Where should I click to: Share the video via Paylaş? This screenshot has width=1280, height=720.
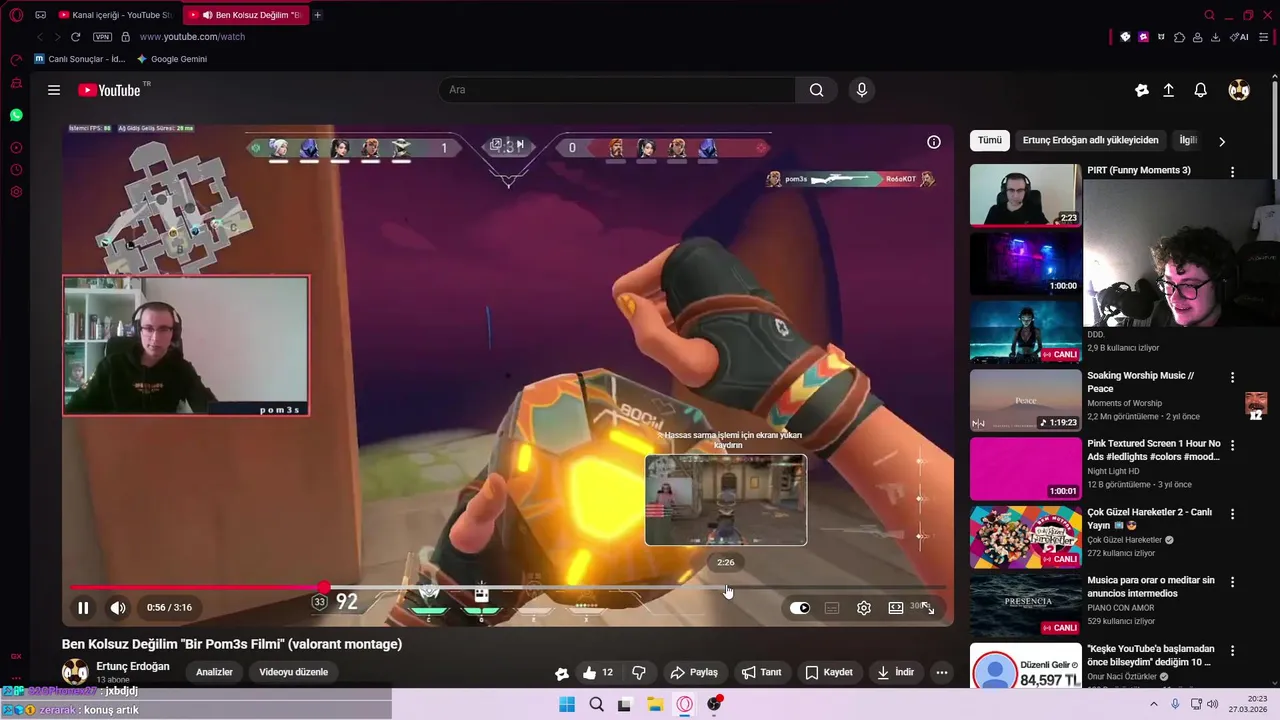coord(694,672)
